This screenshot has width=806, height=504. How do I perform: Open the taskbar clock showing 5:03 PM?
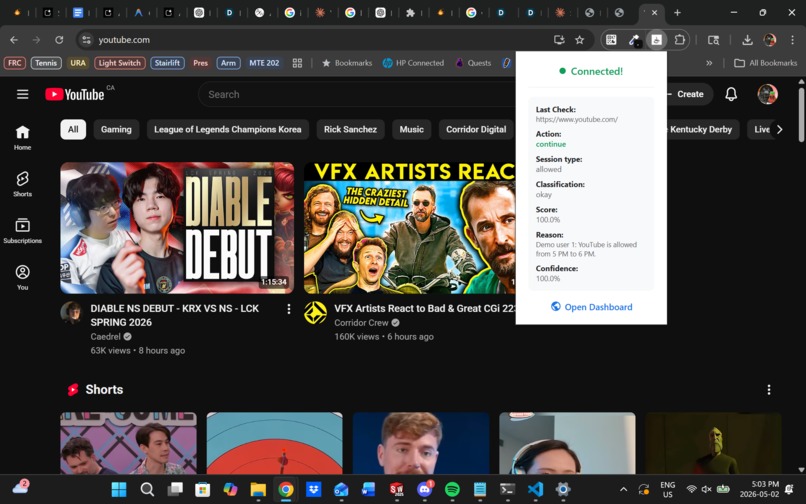click(761, 489)
